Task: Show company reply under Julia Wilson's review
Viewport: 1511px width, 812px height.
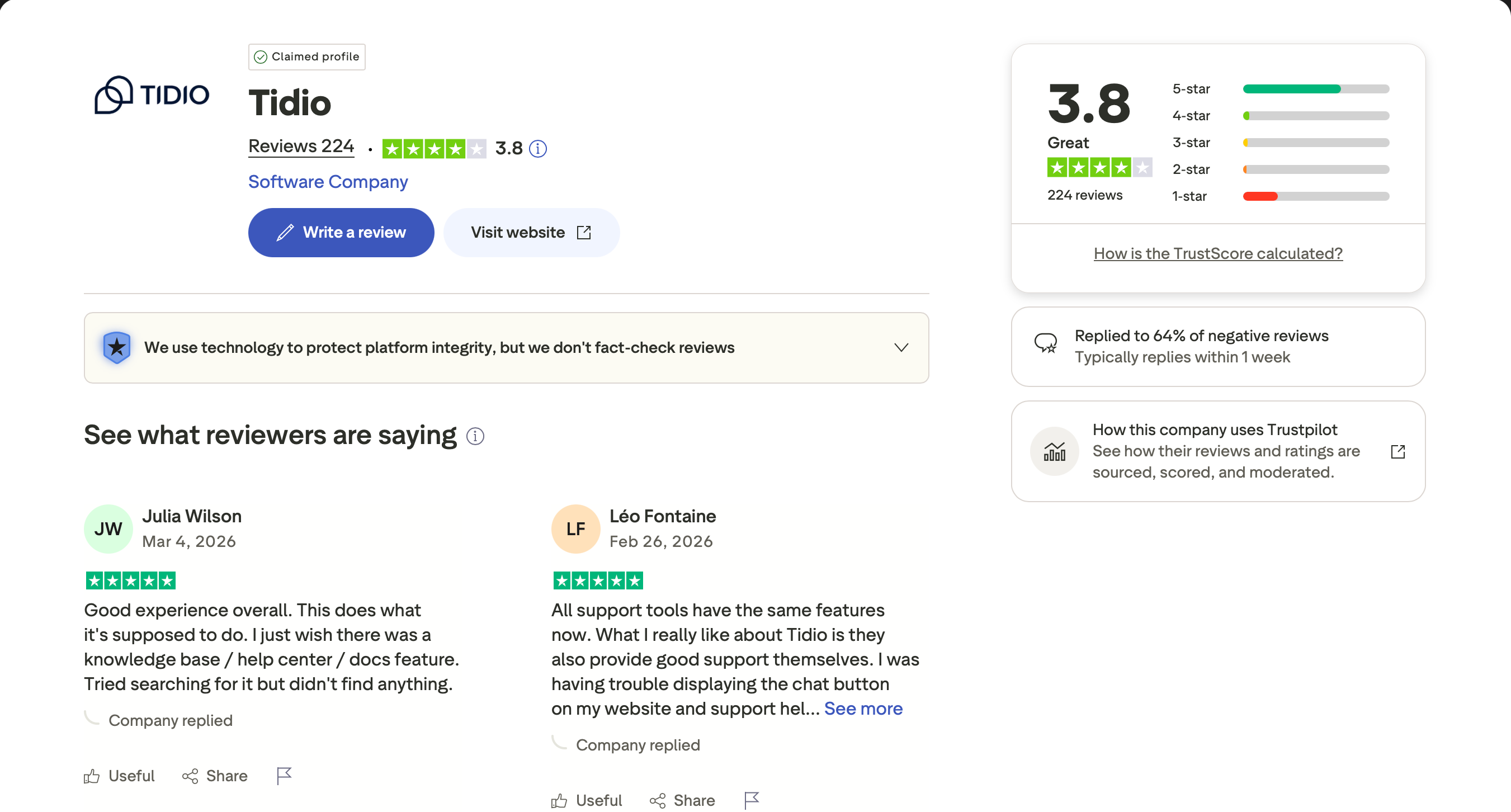Action: point(170,720)
